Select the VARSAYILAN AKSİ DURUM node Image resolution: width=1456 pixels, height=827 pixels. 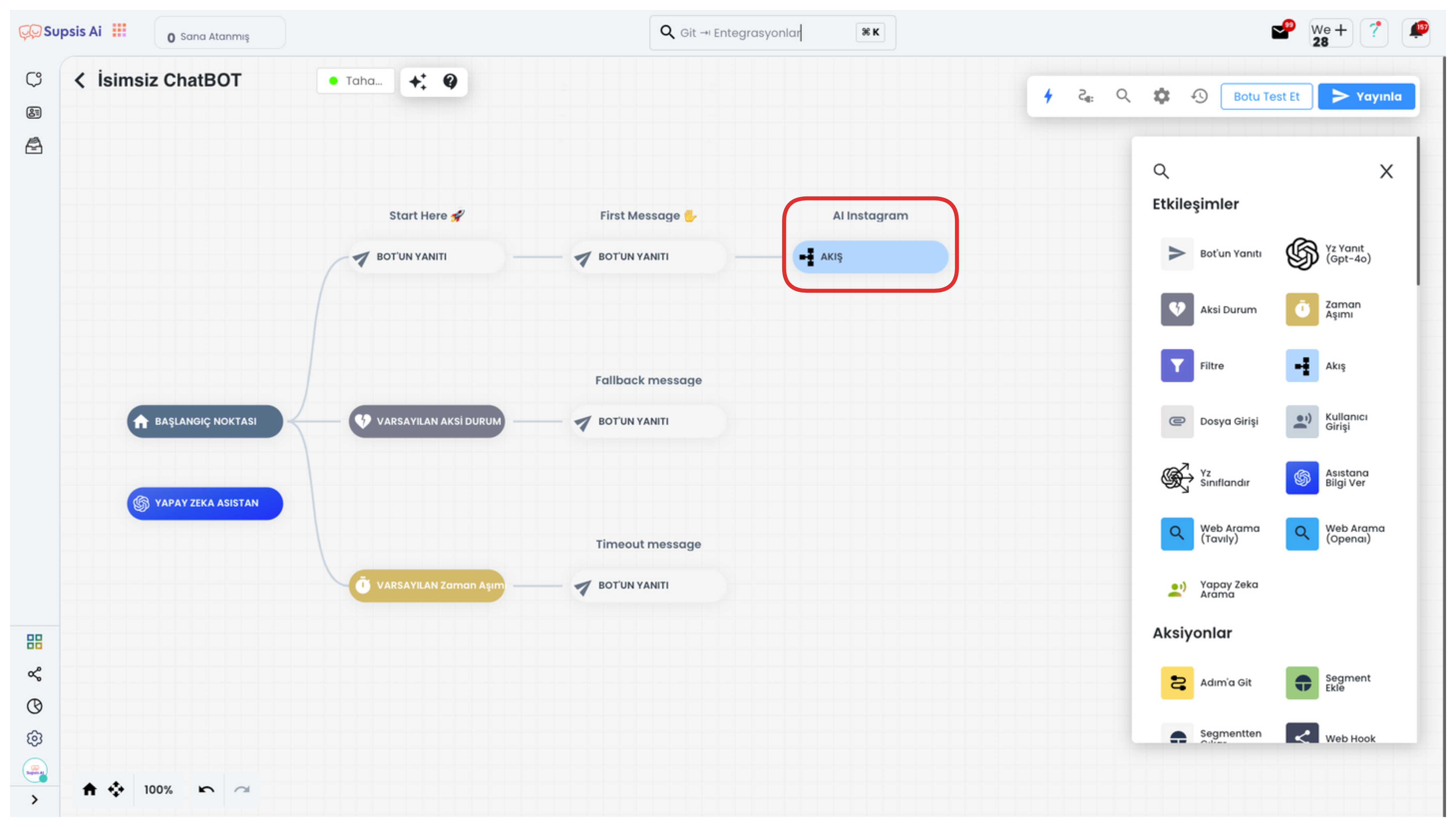tap(427, 421)
